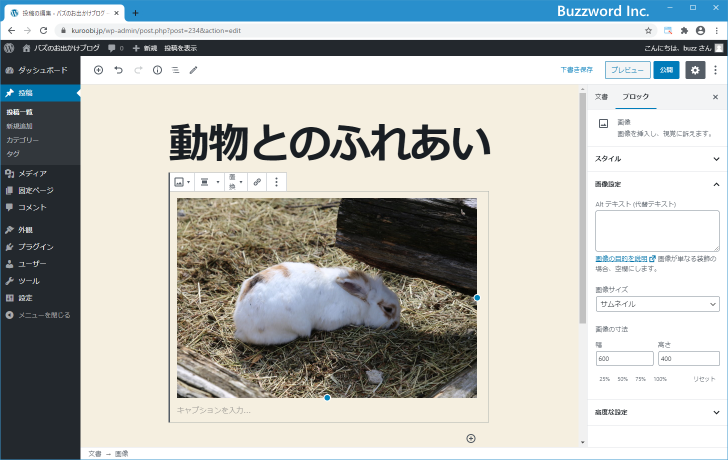Set image size to 25%

click(x=604, y=379)
